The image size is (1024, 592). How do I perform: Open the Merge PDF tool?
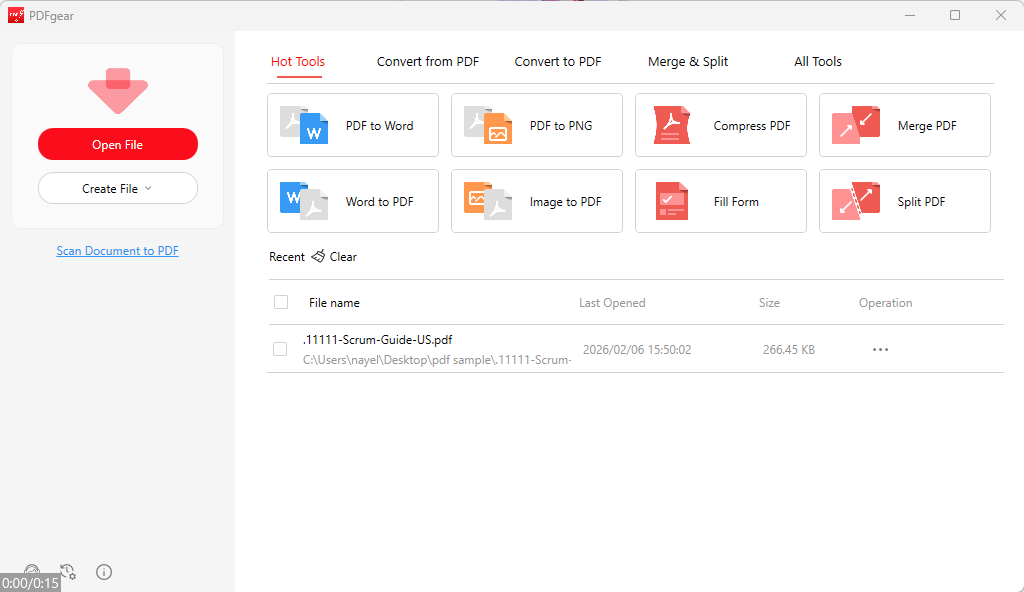[x=904, y=125]
